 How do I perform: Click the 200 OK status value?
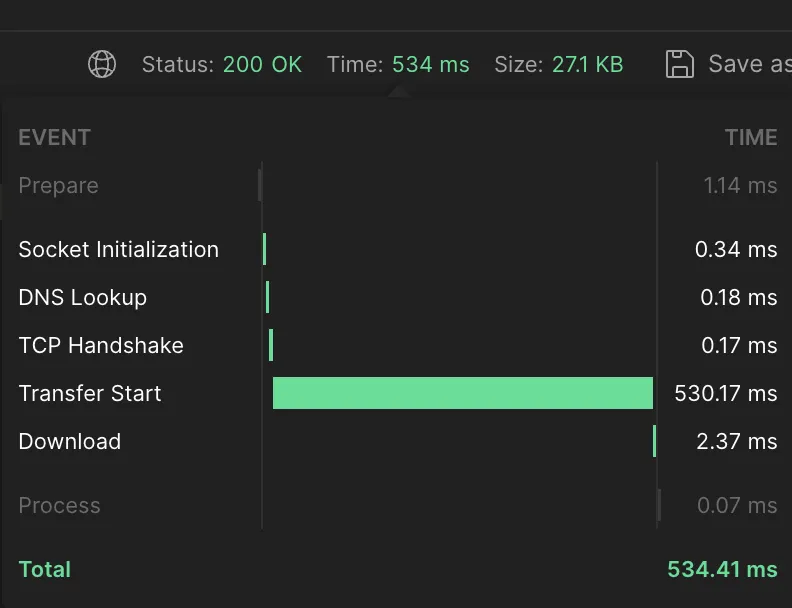[x=262, y=64]
